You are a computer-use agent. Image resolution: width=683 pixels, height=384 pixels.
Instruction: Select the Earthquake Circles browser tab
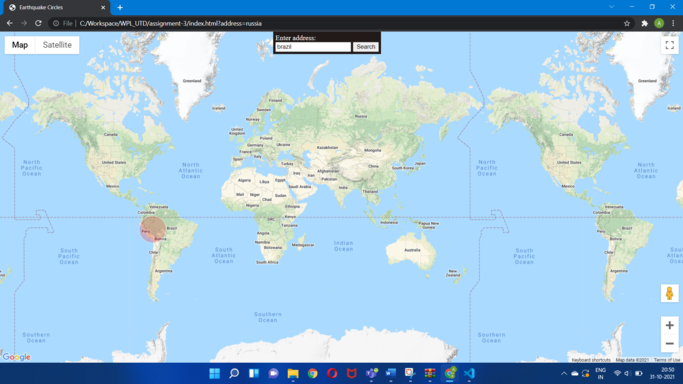[x=56, y=7]
